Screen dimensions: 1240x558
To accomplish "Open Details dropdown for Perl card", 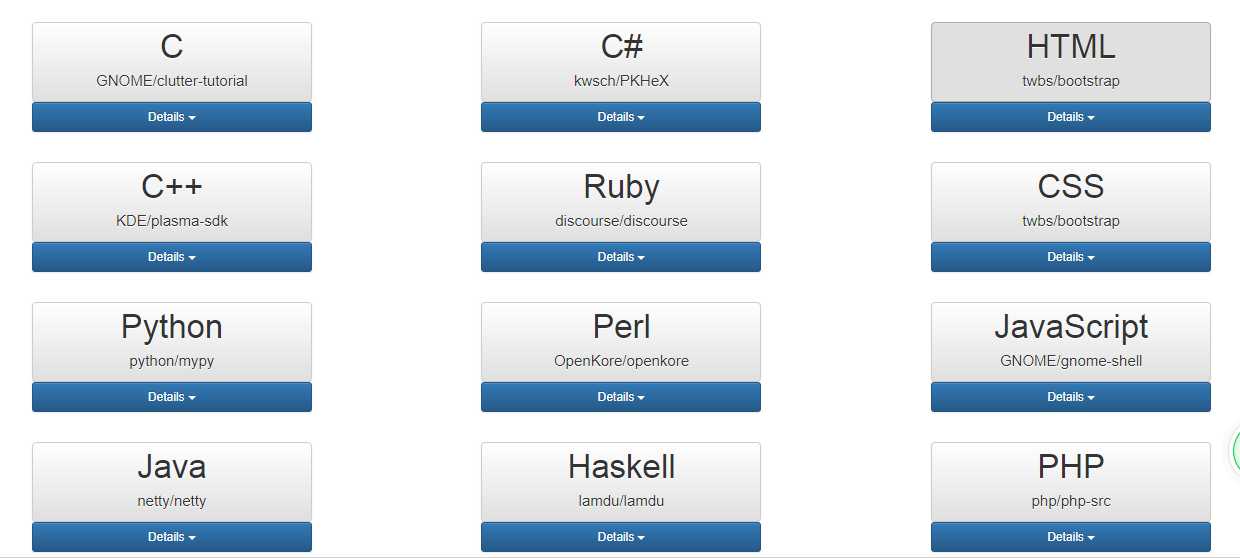I will (621, 397).
